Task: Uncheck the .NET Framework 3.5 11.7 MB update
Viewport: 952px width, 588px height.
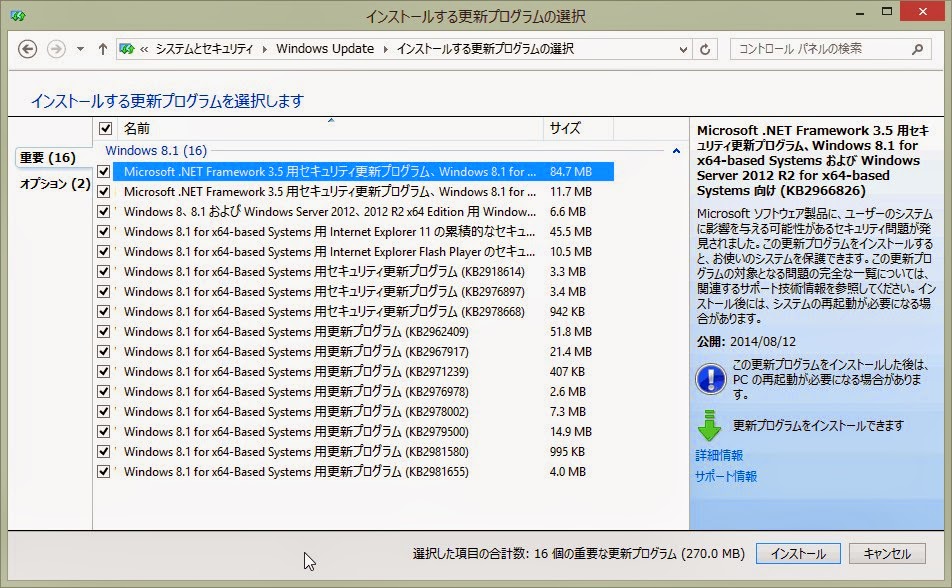Action: [x=104, y=191]
